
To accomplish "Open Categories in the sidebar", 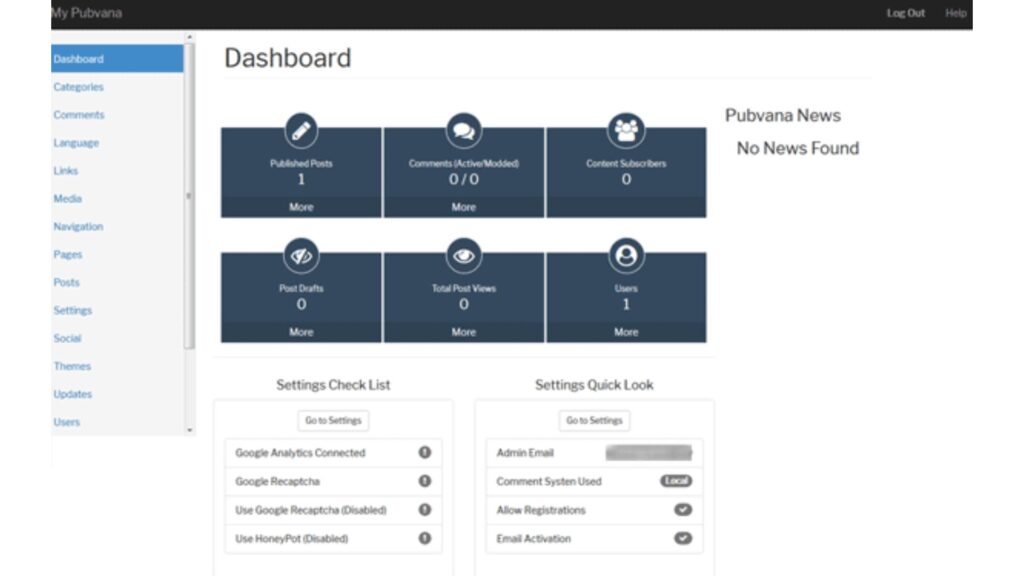I will tap(78, 87).
